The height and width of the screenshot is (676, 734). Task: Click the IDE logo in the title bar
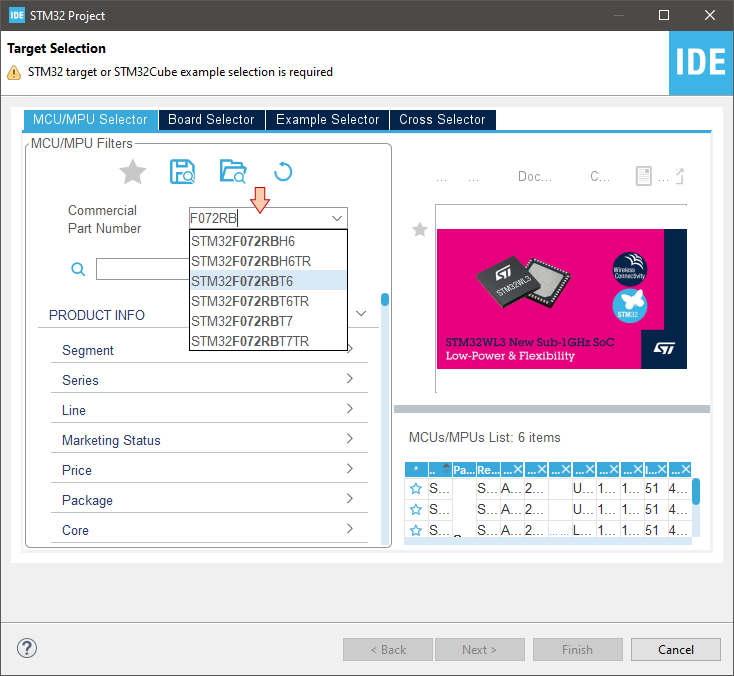pyautogui.click(x=17, y=15)
